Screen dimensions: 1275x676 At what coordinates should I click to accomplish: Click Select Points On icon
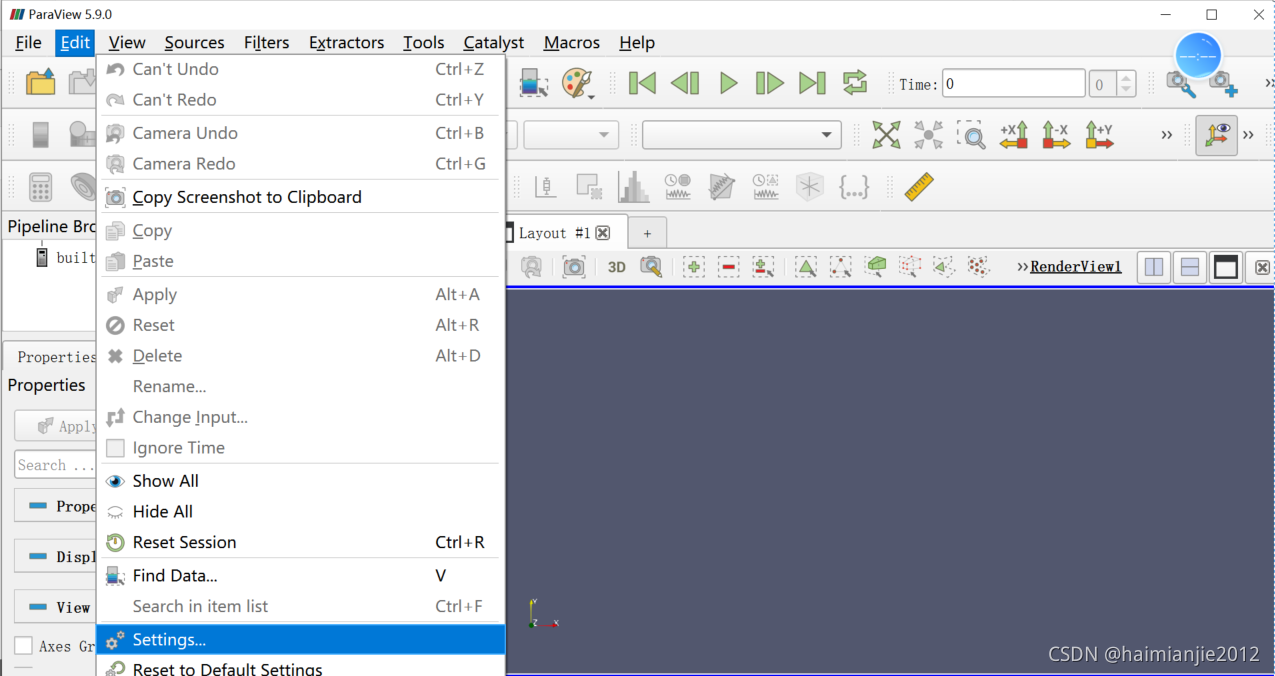[x=841, y=267]
